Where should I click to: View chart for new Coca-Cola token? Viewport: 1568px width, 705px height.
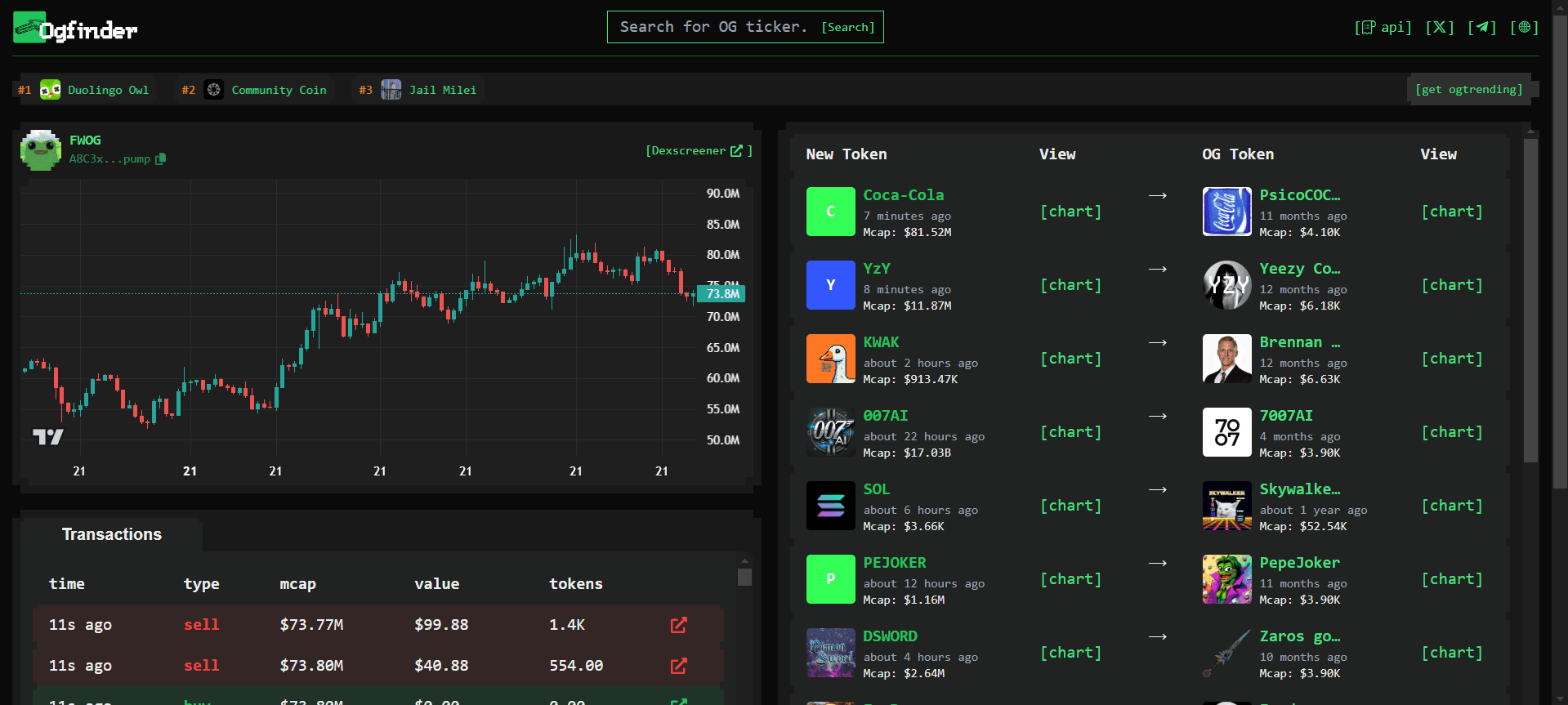[x=1070, y=212]
